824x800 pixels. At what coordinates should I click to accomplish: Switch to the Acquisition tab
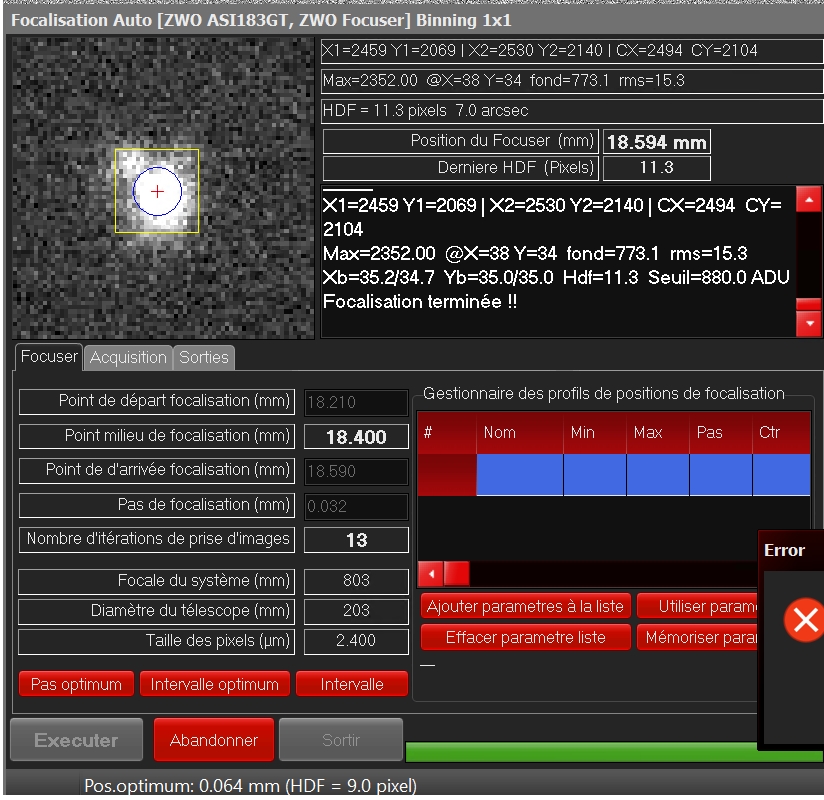(x=128, y=357)
